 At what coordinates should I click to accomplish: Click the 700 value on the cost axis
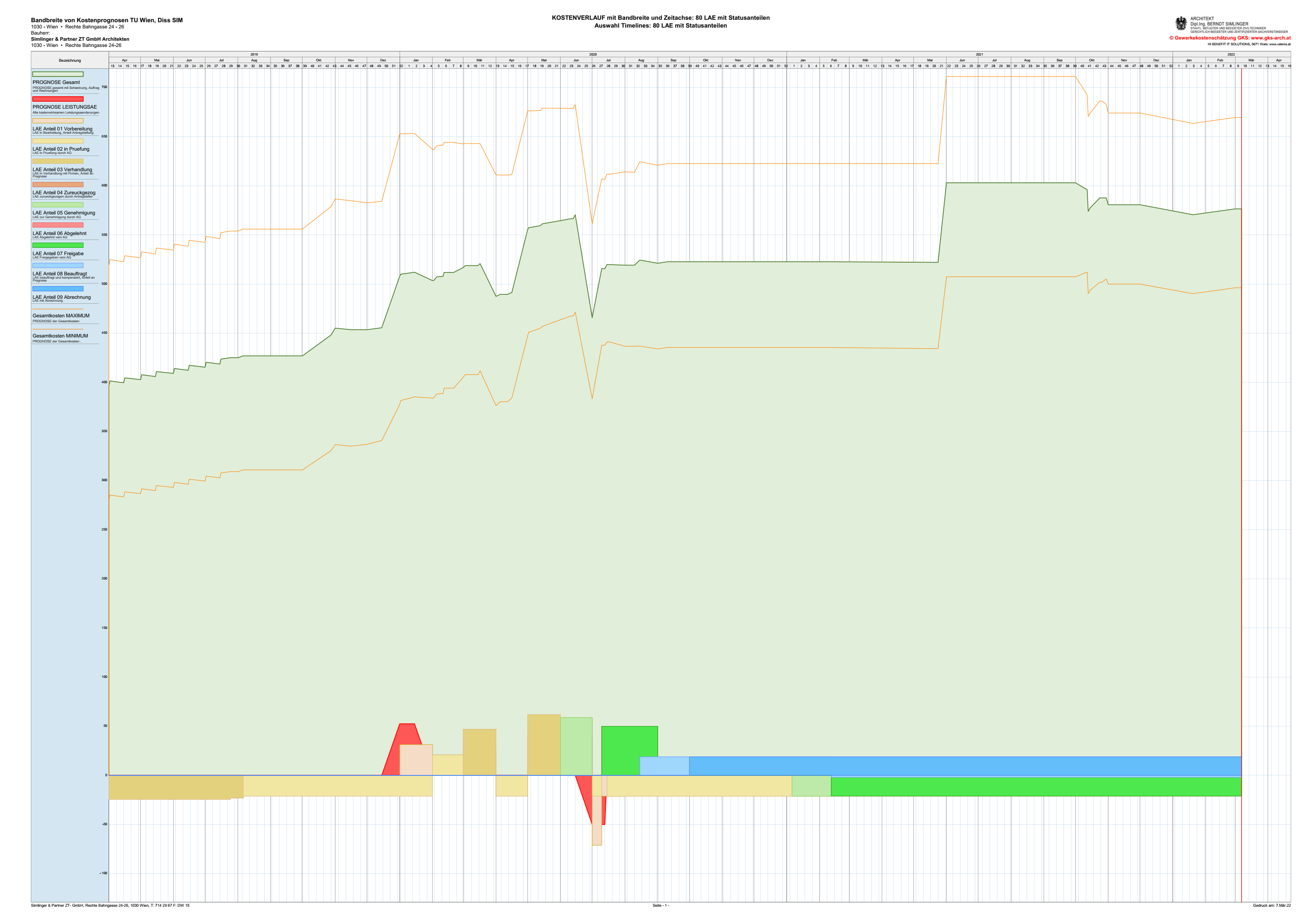(104, 87)
